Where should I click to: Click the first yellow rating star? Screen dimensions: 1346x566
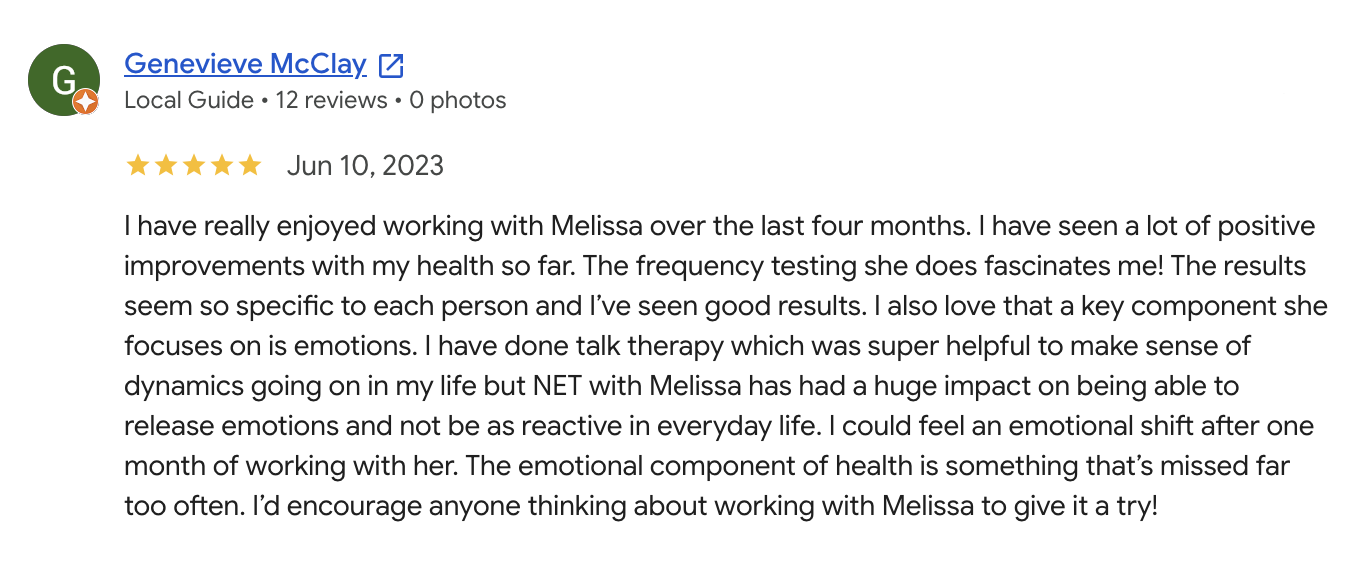point(137,165)
